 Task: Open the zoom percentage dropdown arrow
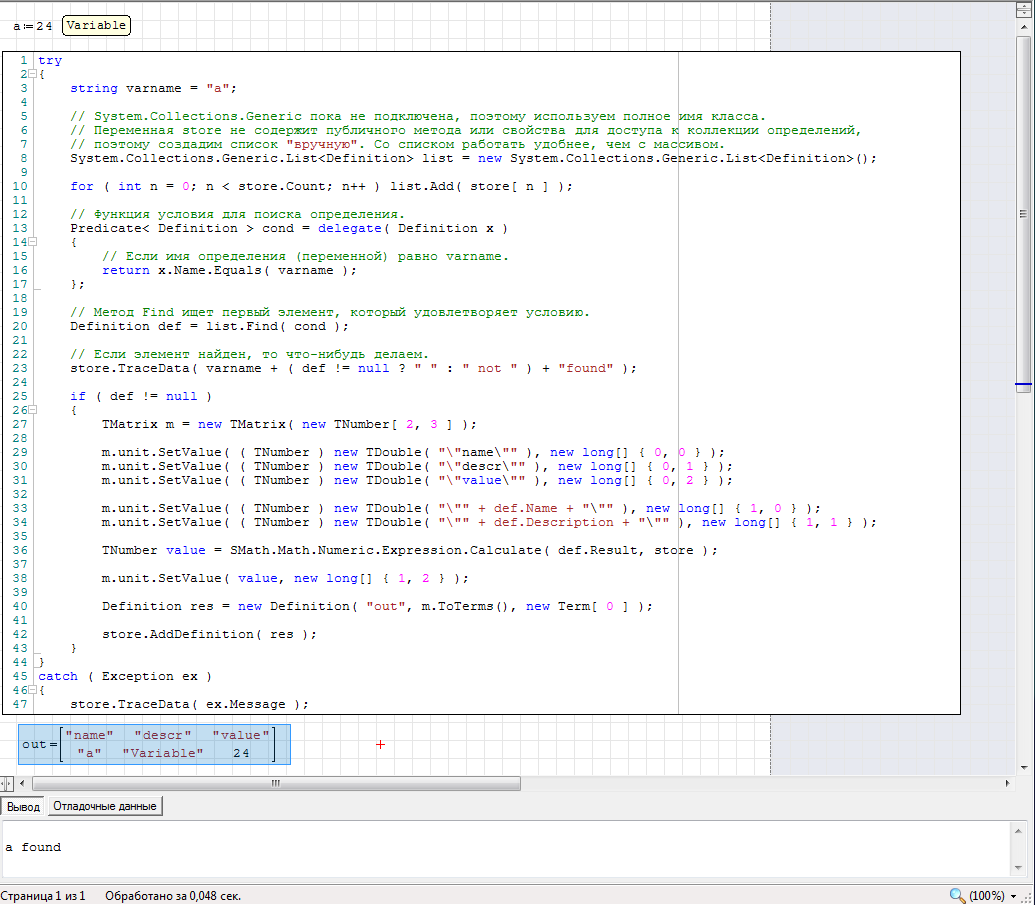coord(1013,896)
